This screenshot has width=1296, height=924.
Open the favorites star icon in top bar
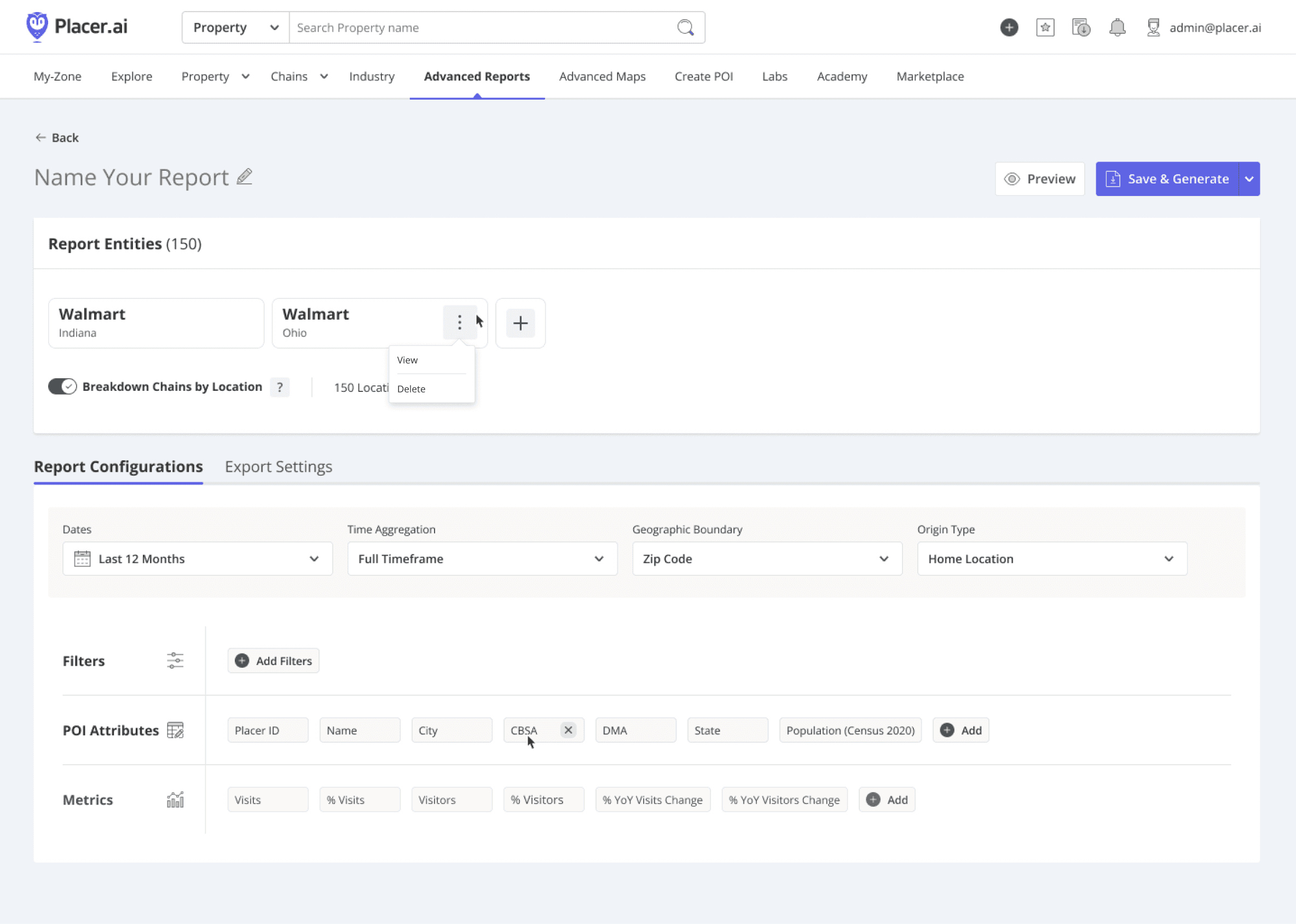coord(1045,27)
